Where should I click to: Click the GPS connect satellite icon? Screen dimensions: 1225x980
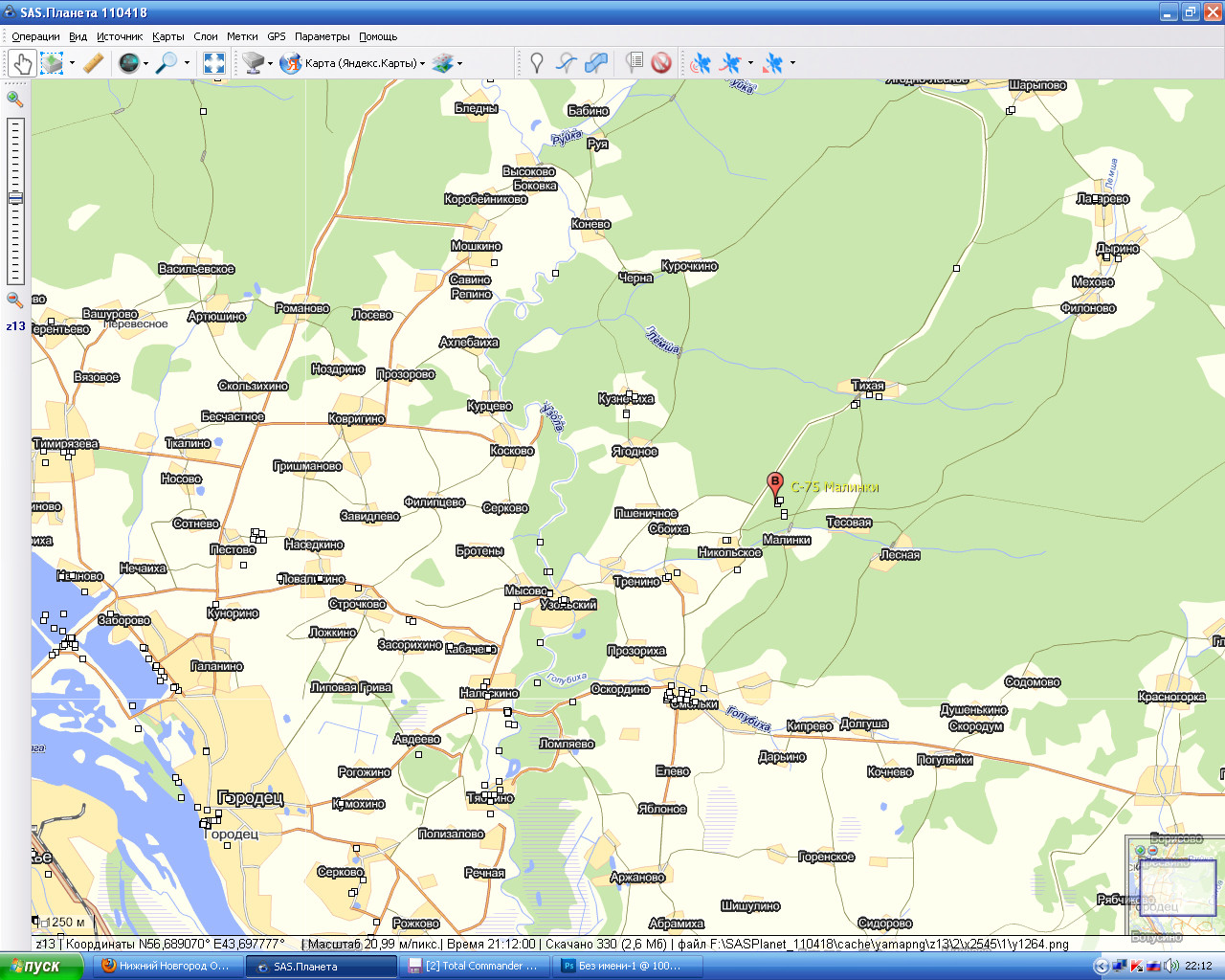pos(702,63)
